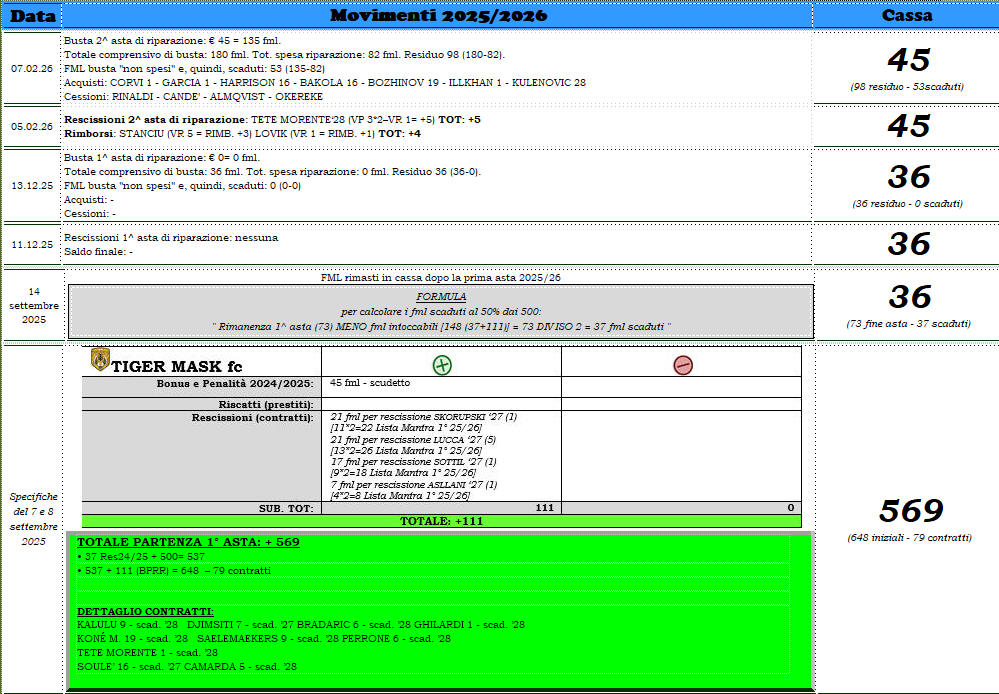
Task: Select the Movimenti 2025/2026 header
Action: (437, 15)
